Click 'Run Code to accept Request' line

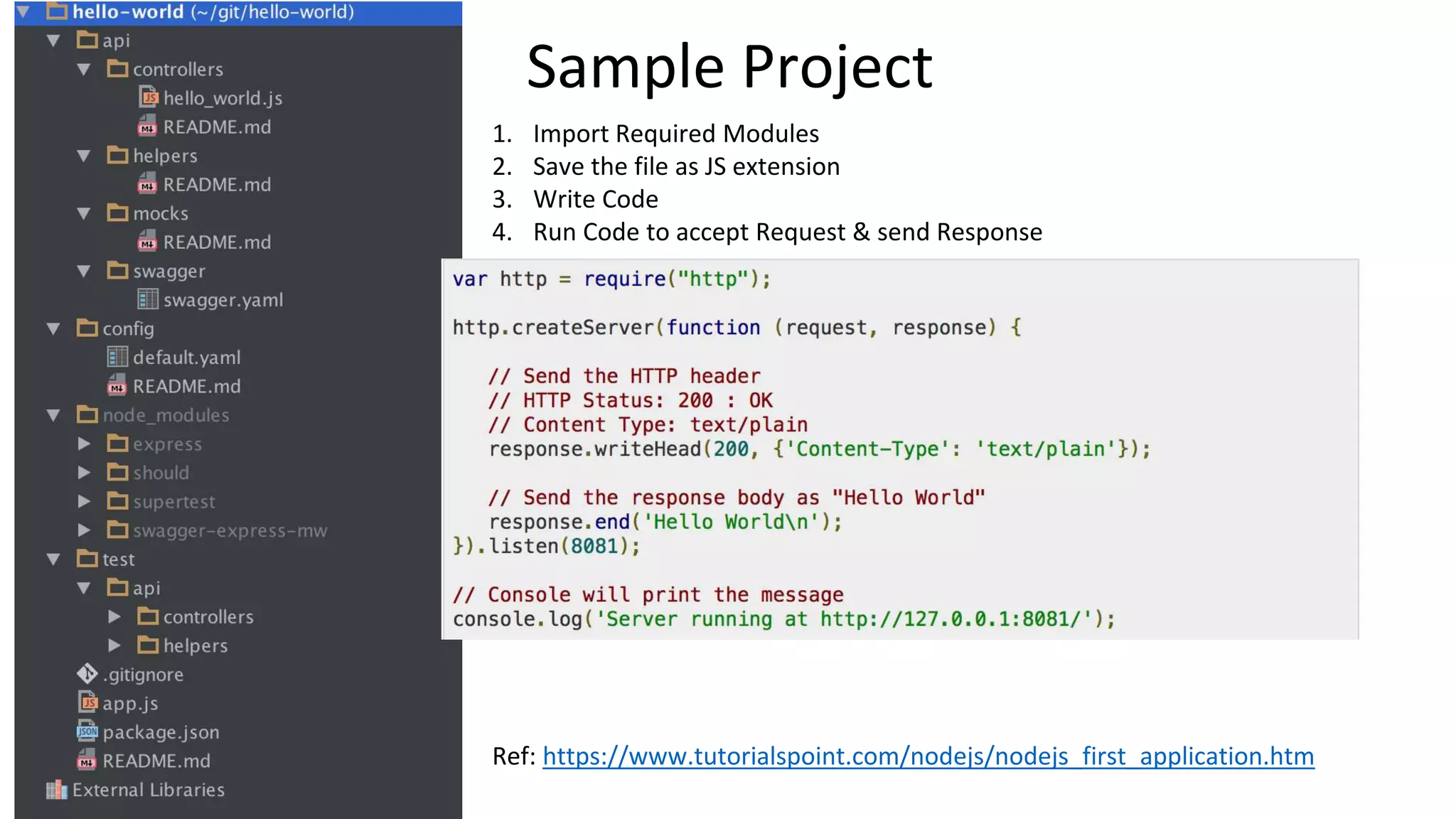point(788,232)
